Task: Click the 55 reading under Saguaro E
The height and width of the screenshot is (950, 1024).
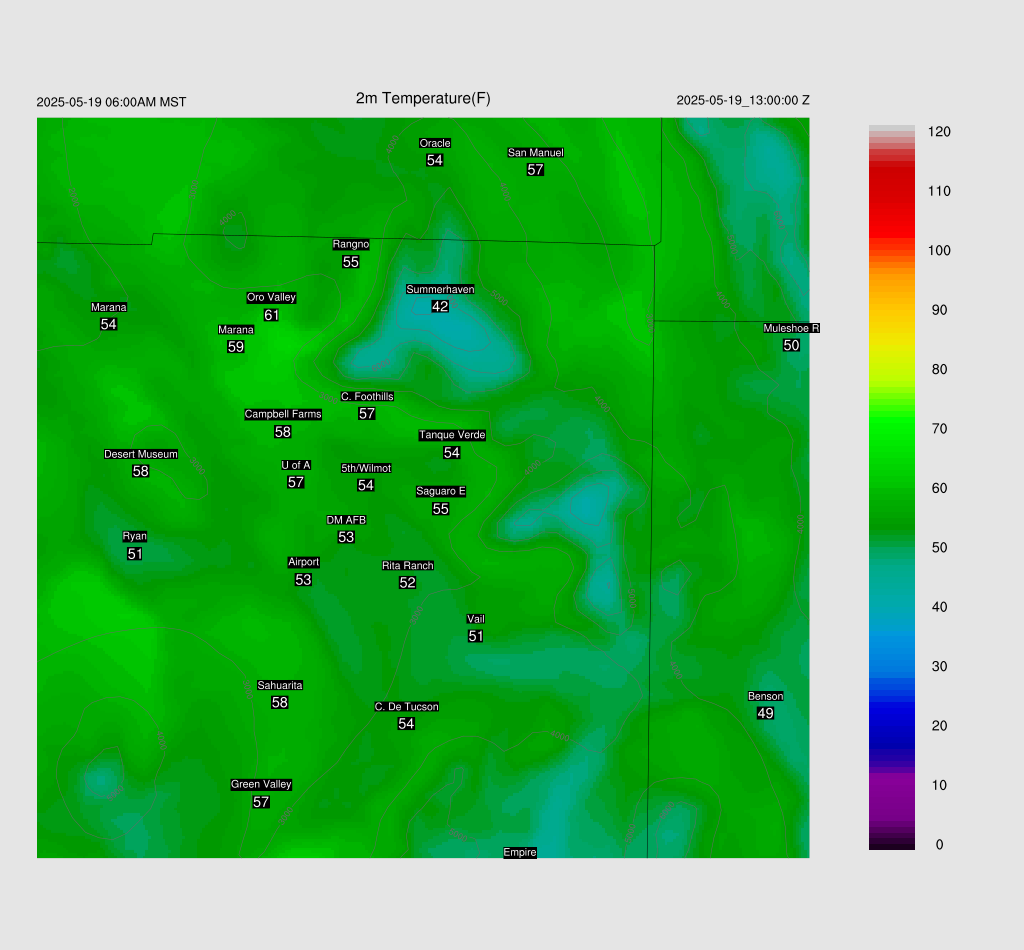Action: tap(441, 509)
